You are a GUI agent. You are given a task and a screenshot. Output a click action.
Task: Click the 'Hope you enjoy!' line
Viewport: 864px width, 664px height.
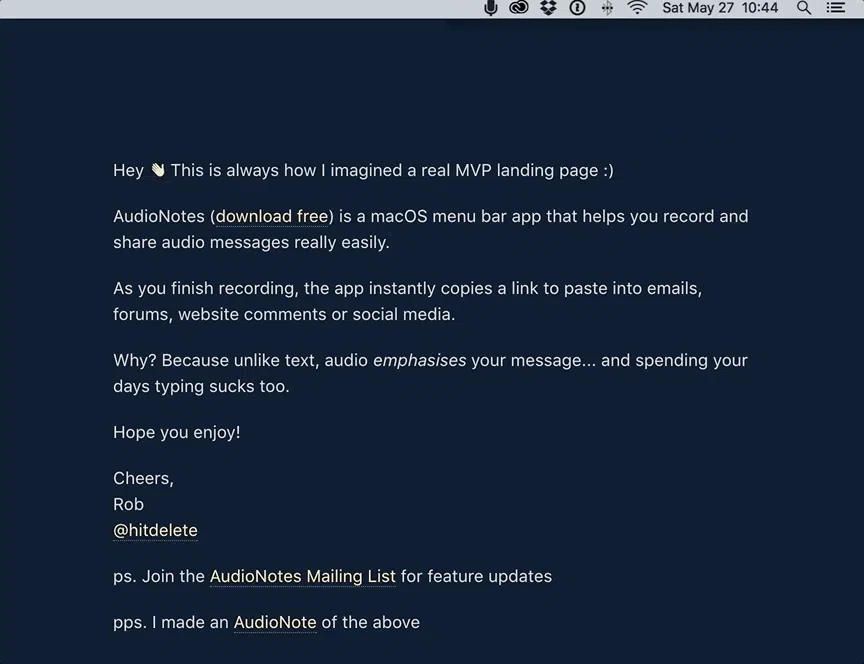[177, 433]
